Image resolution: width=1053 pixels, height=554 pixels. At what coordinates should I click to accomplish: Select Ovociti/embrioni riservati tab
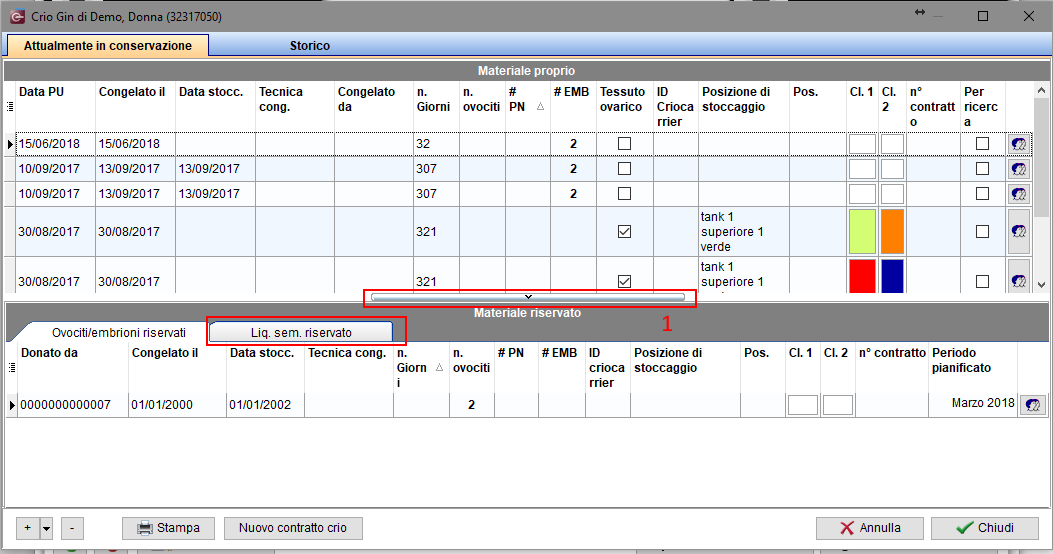tap(119, 332)
